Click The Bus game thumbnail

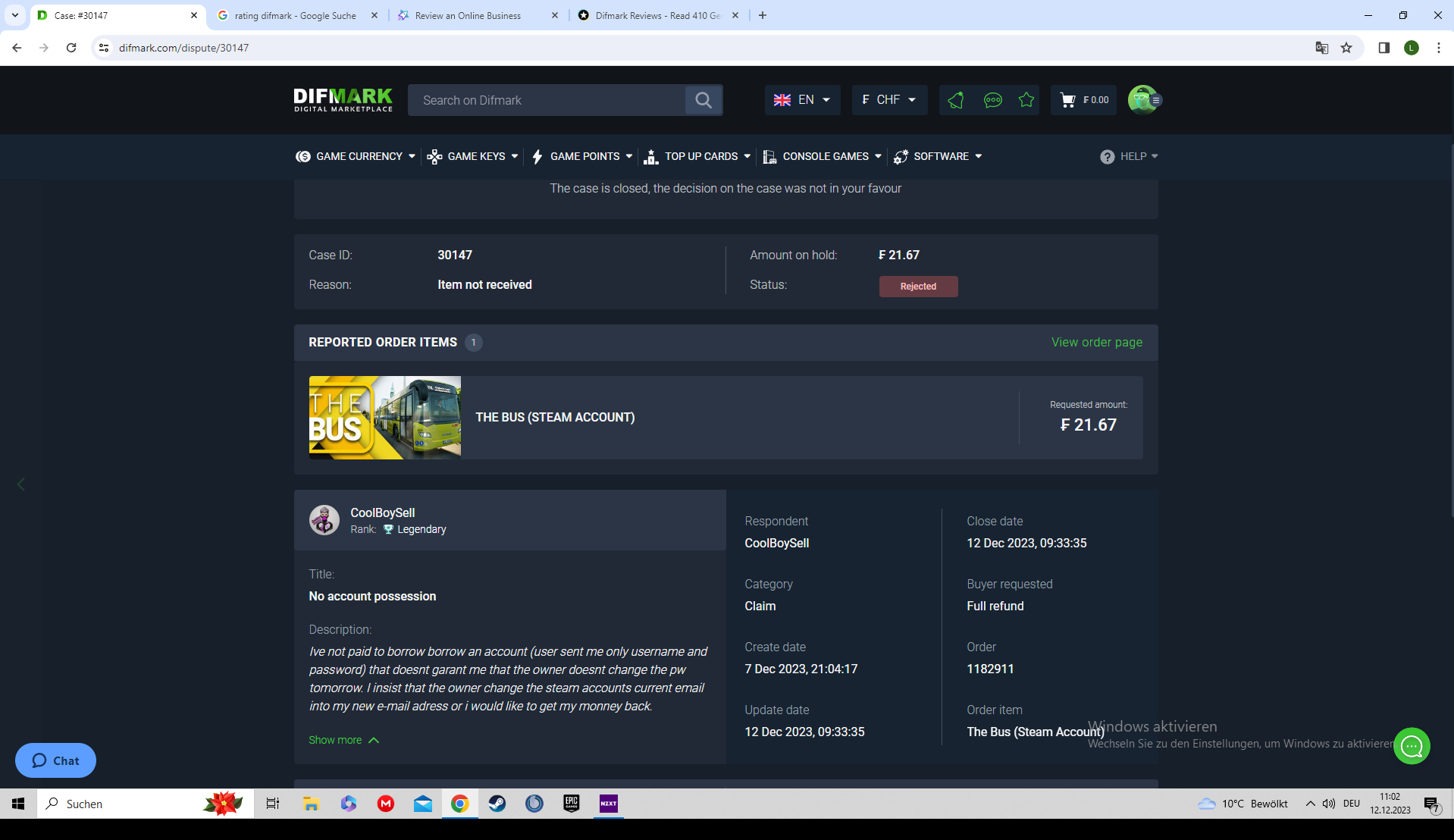(x=384, y=418)
